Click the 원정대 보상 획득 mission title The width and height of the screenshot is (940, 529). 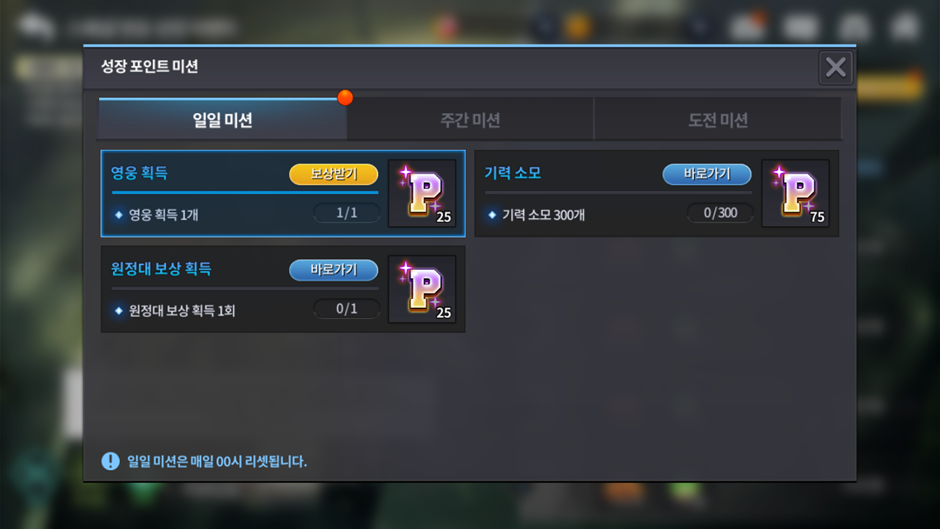coord(161,269)
